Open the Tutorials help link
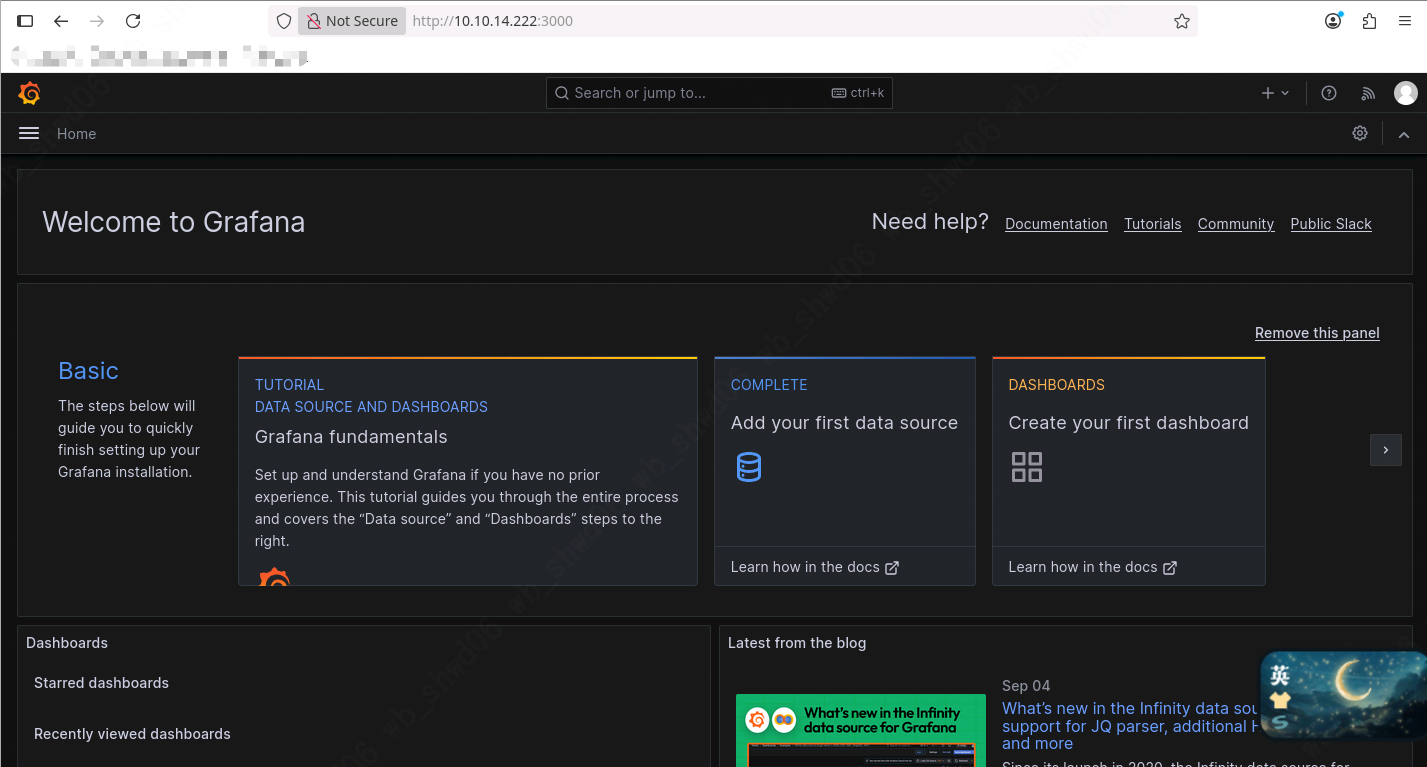This screenshot has width=1427, height=767. (x=1152, y=224)
